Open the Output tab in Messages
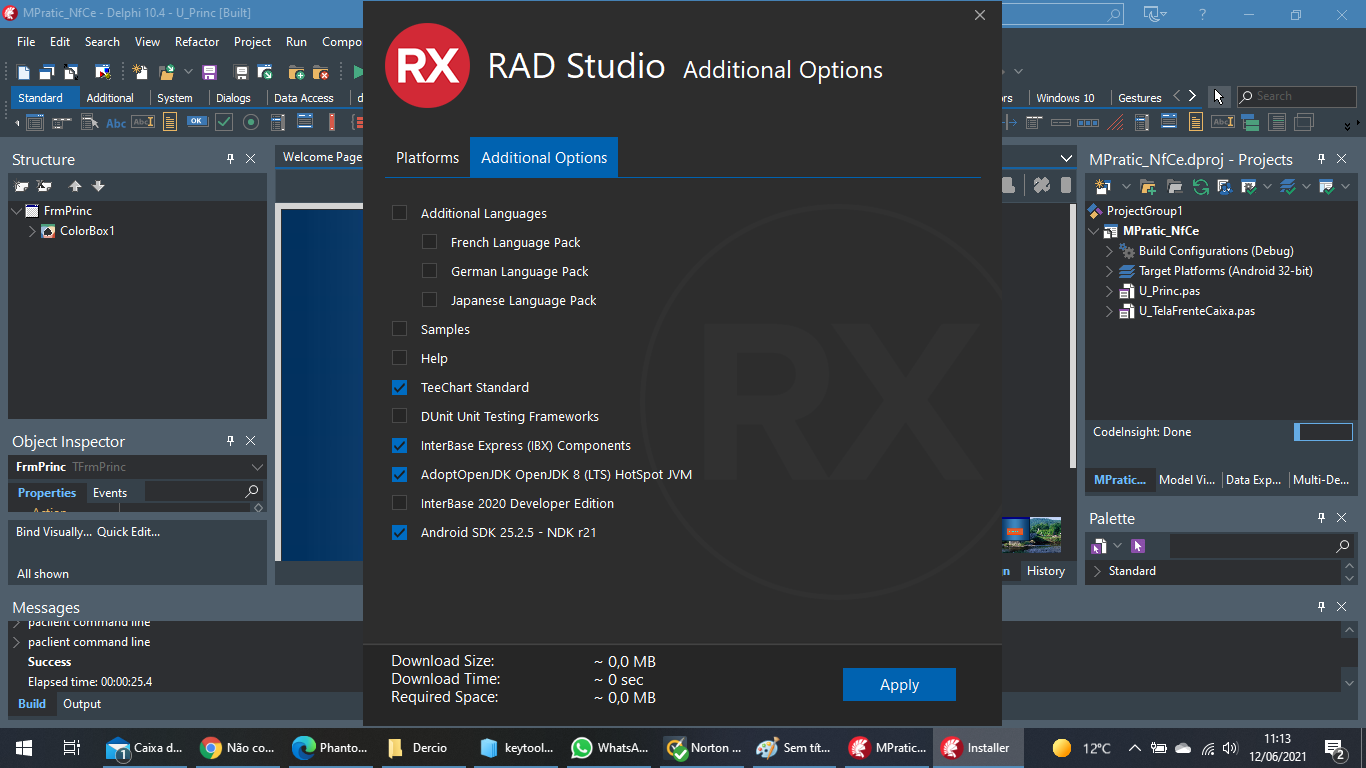This screenshot has width=1366, height=768. pos(82,704)
